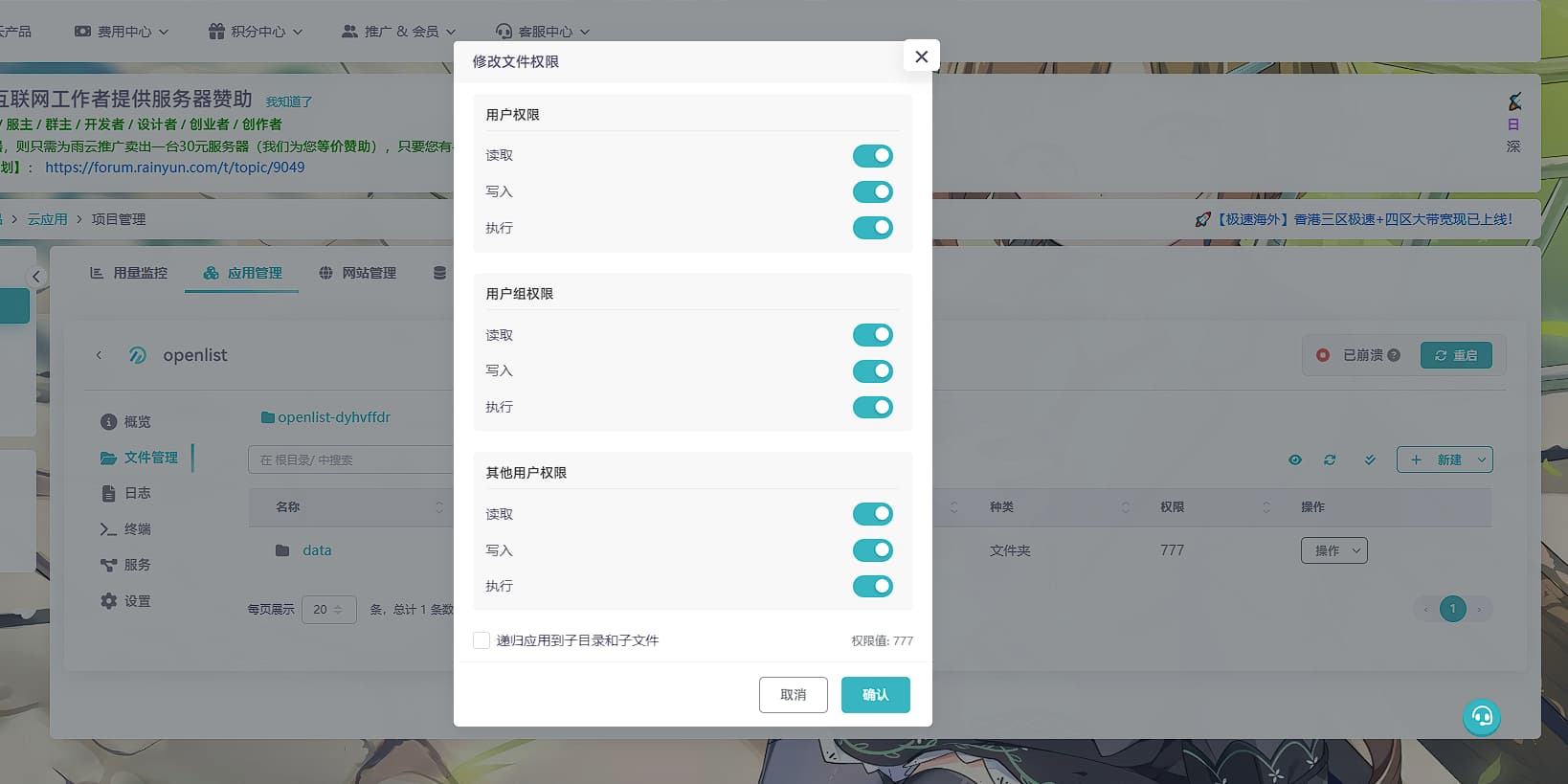Click the 确认 confirm button

click(875, 695)
